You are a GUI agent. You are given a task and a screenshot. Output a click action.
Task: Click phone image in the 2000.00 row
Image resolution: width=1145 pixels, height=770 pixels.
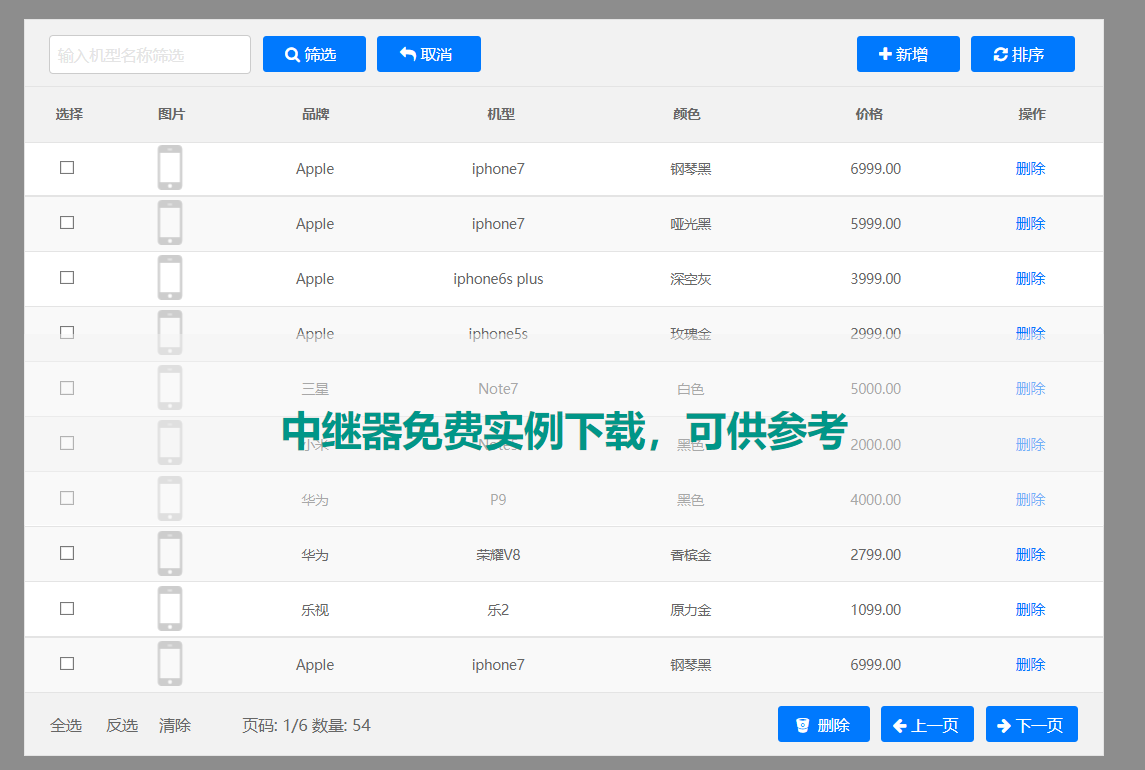pyautogui.click(x=170, y=443)
